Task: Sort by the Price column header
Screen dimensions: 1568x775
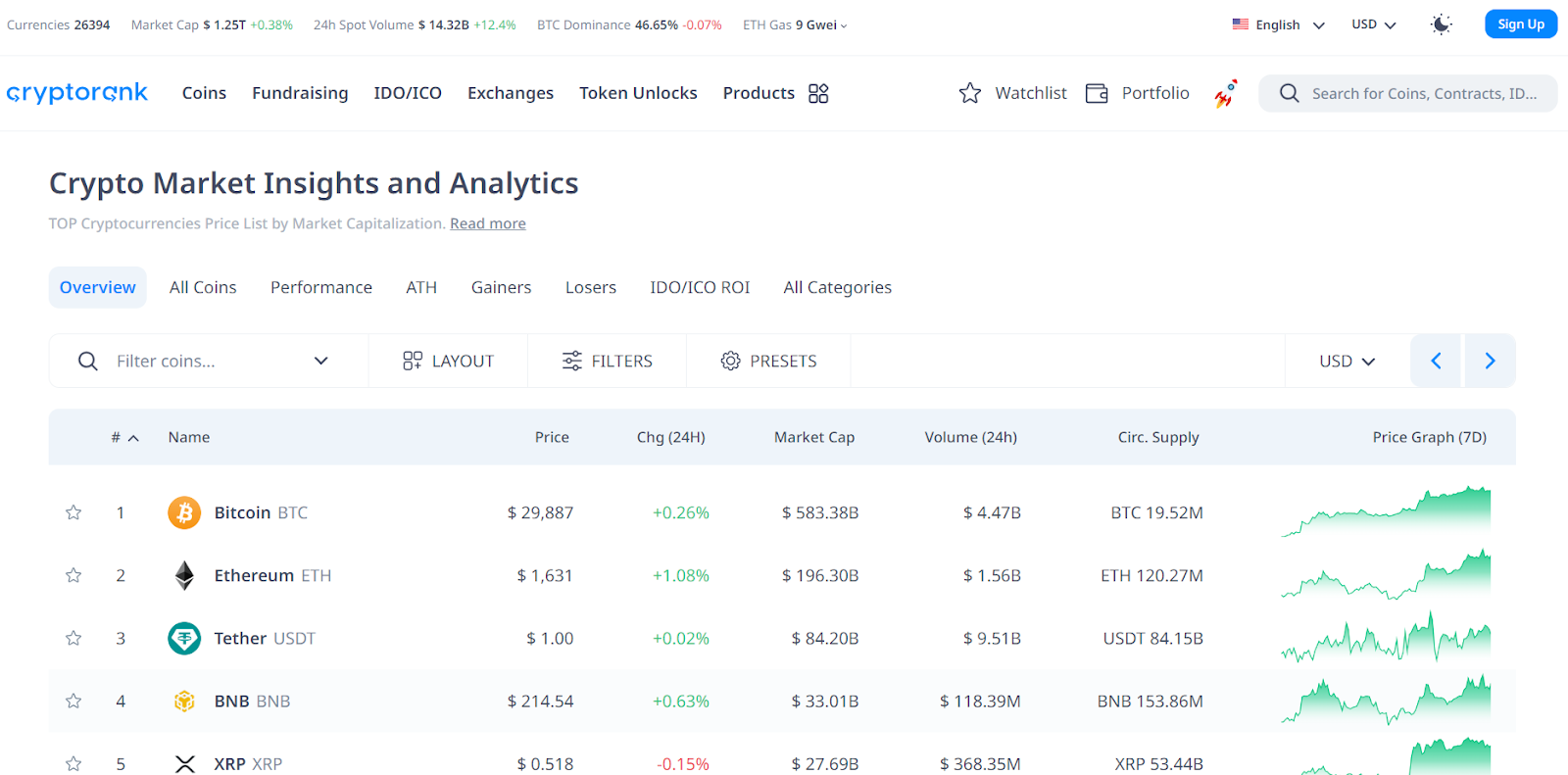Action: tap(552, 437)
